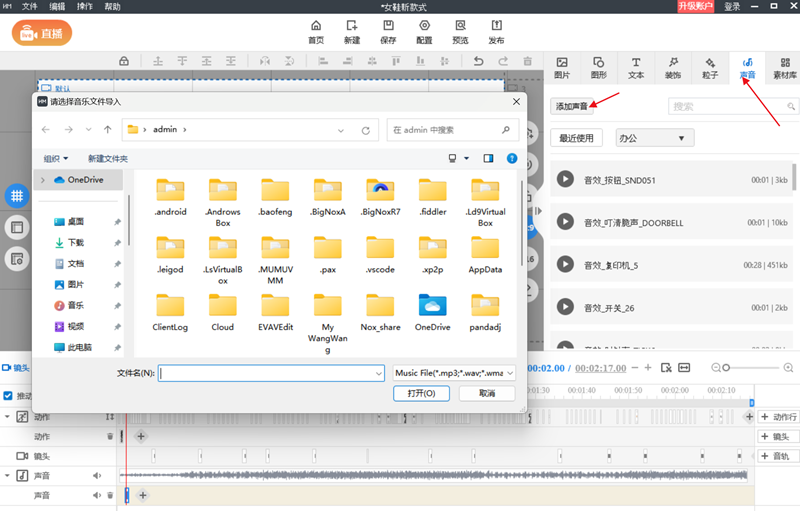The image size is (800, 511).
Task: Mute the main 声音 track
Action: pos(96,476)
